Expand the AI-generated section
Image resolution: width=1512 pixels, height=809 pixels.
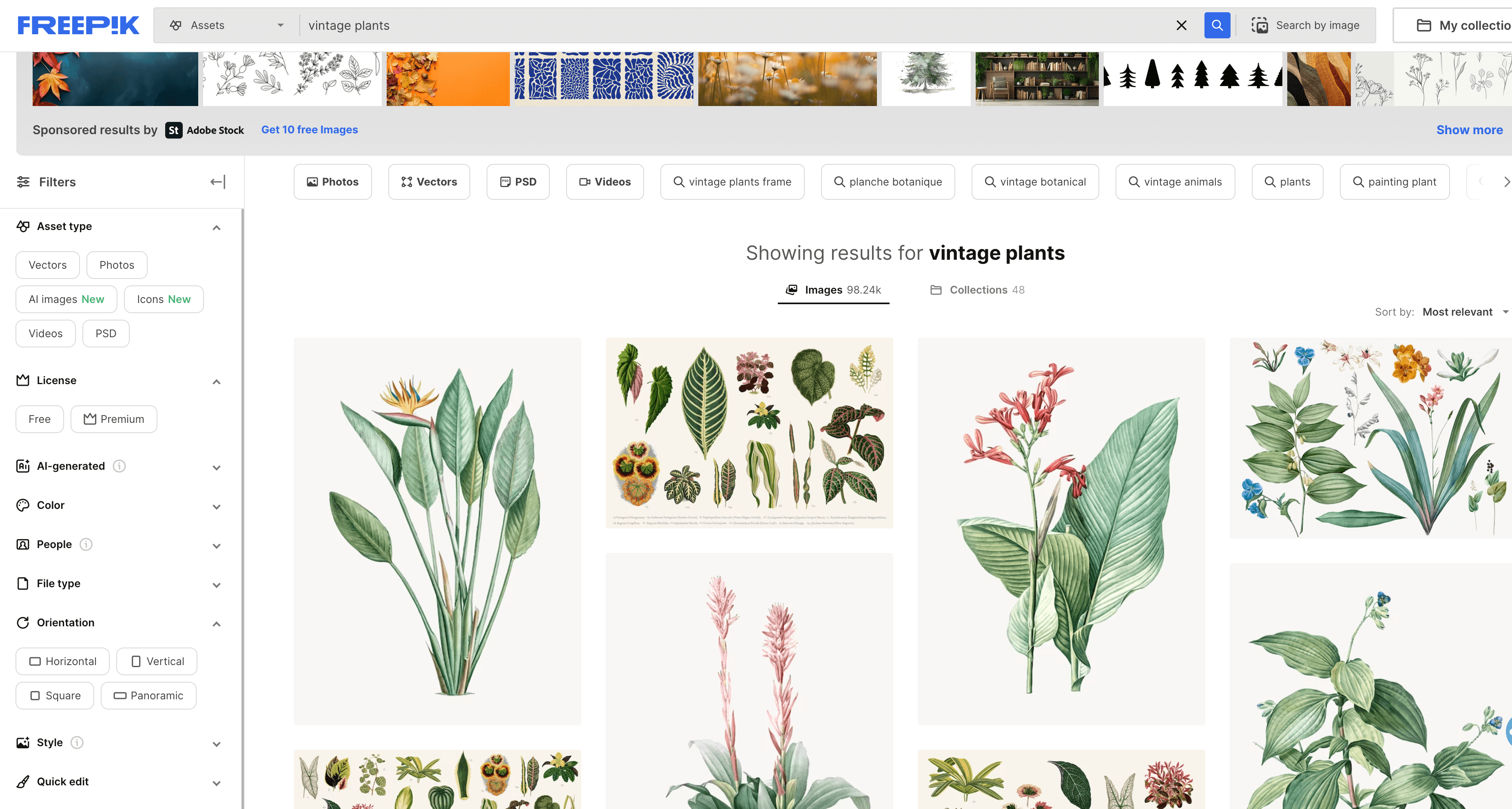coord(217,468)
